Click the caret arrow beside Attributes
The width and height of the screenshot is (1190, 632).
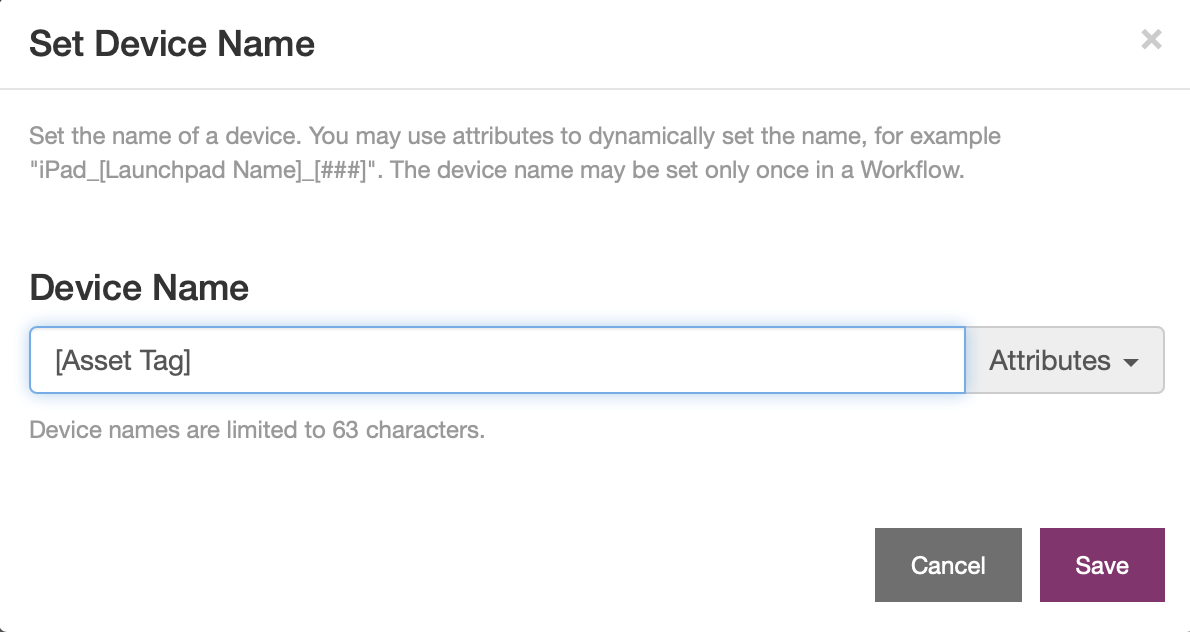click(x=1132, y=362)
